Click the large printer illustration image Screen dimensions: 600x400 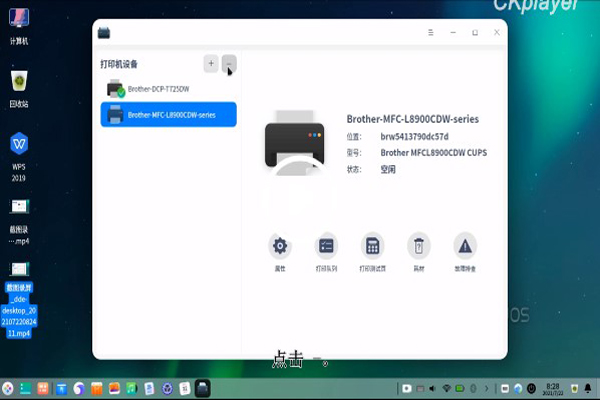[295, 143]
